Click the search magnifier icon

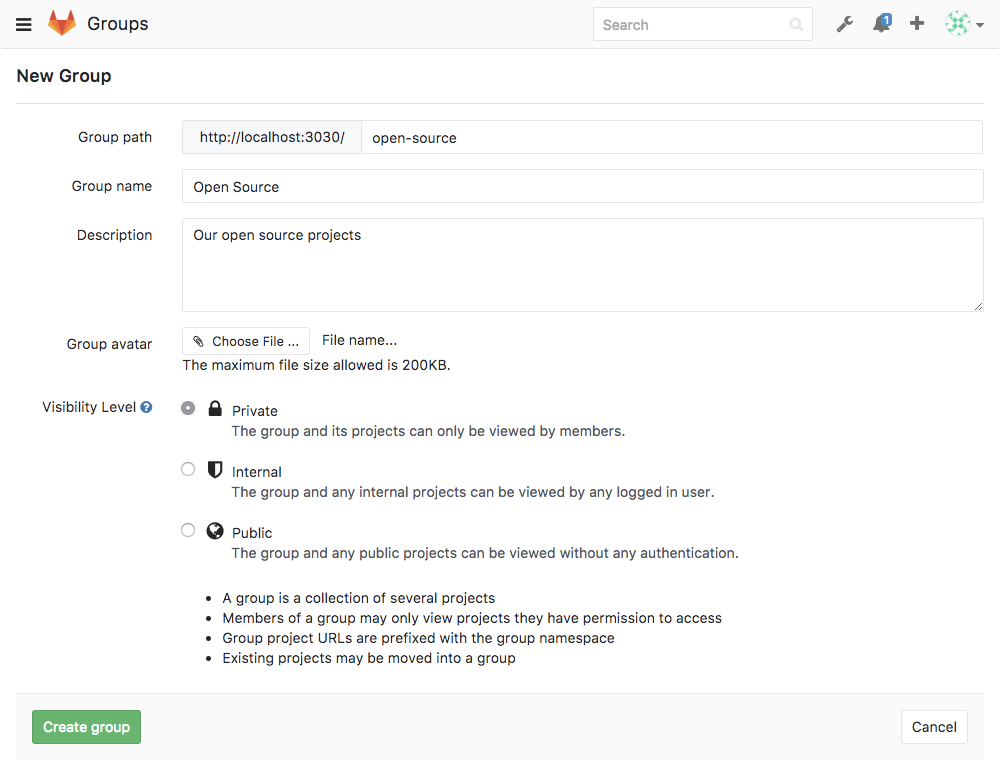(x=796, y=25)
